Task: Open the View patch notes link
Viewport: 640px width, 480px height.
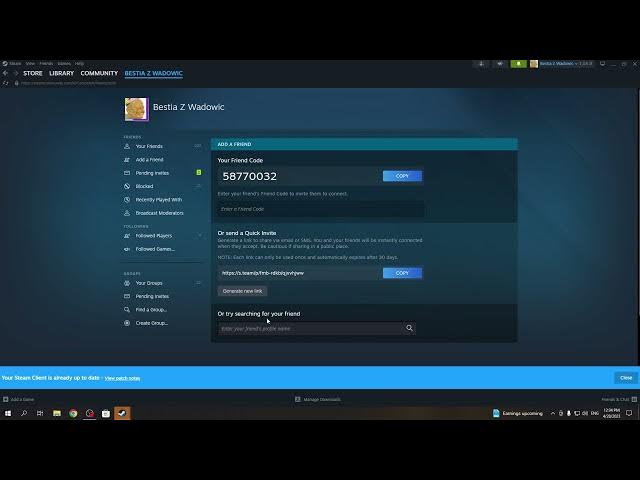Action: click(x=122, y=378)
